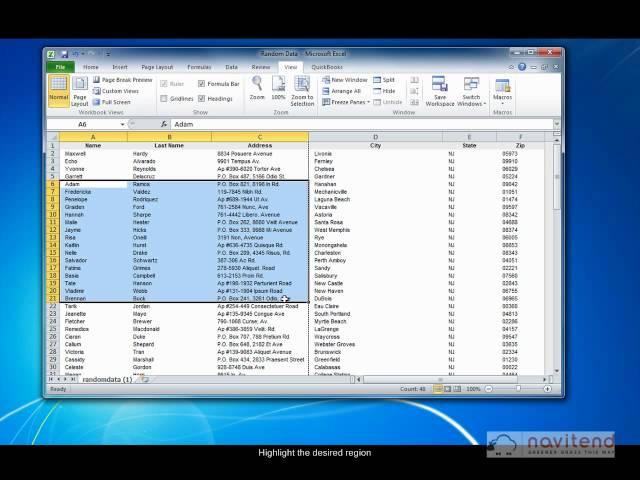Viewport: 640px width, 480px height.
Task: Open the Zoom magnifier dialog
Action: 257,88
